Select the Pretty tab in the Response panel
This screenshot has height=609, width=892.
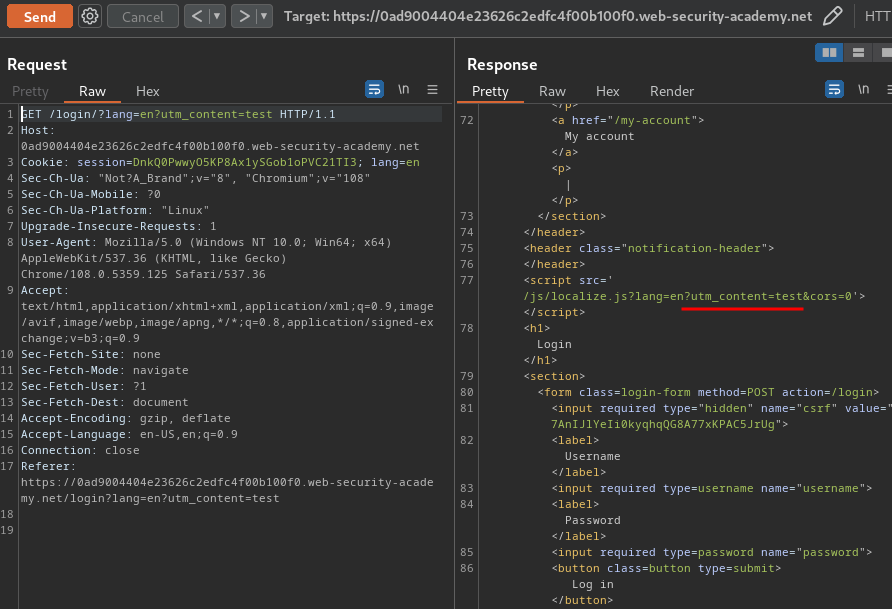[490, 91]
